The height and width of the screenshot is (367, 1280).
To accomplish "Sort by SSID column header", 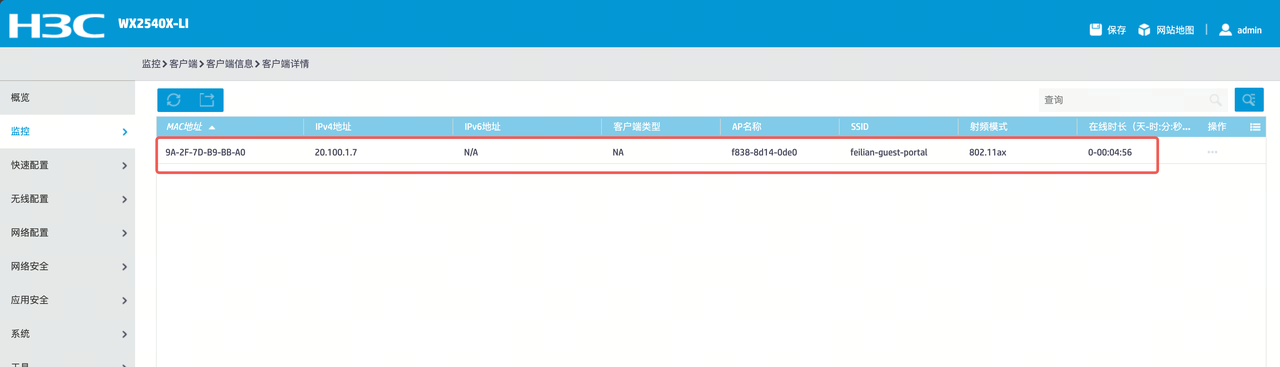I will coord(898,127).
